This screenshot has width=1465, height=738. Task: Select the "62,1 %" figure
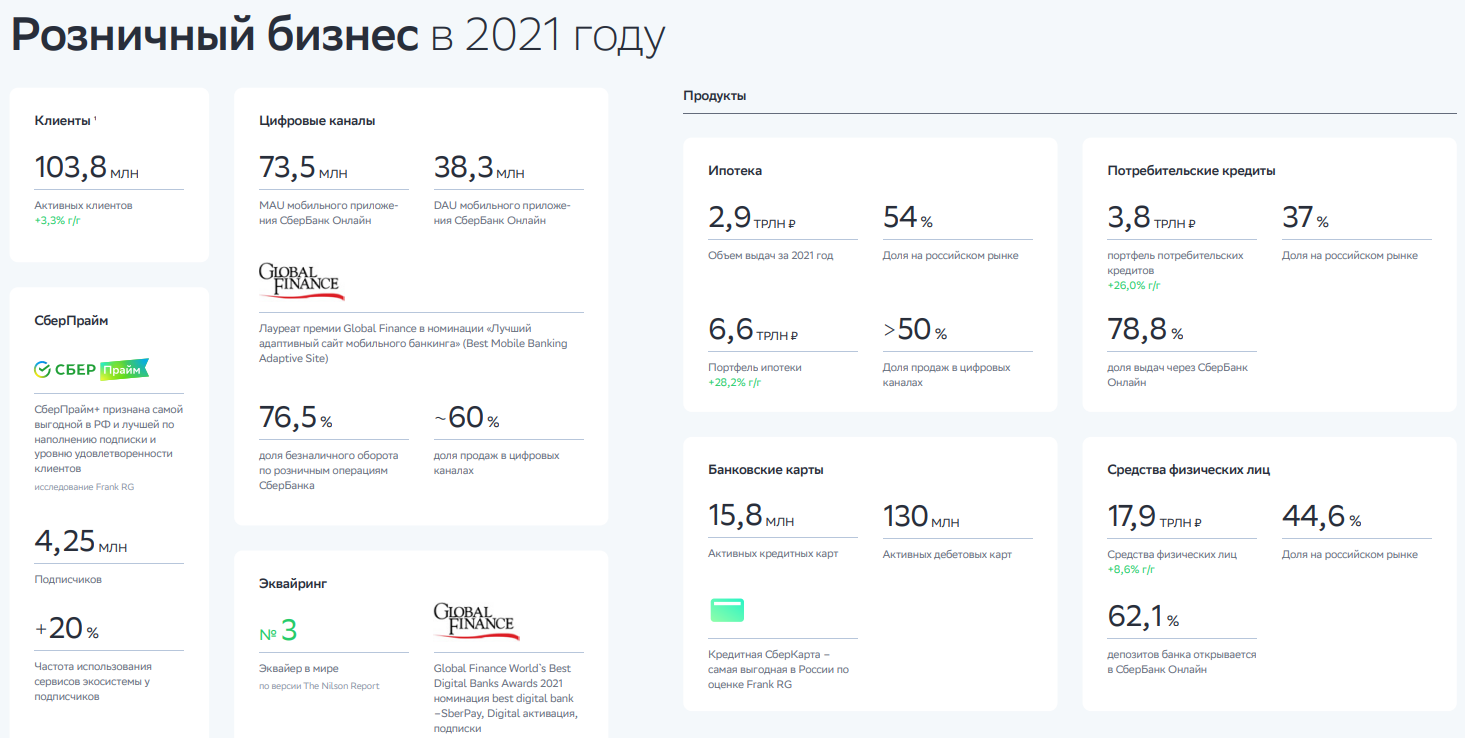[x=1144, y=617]
